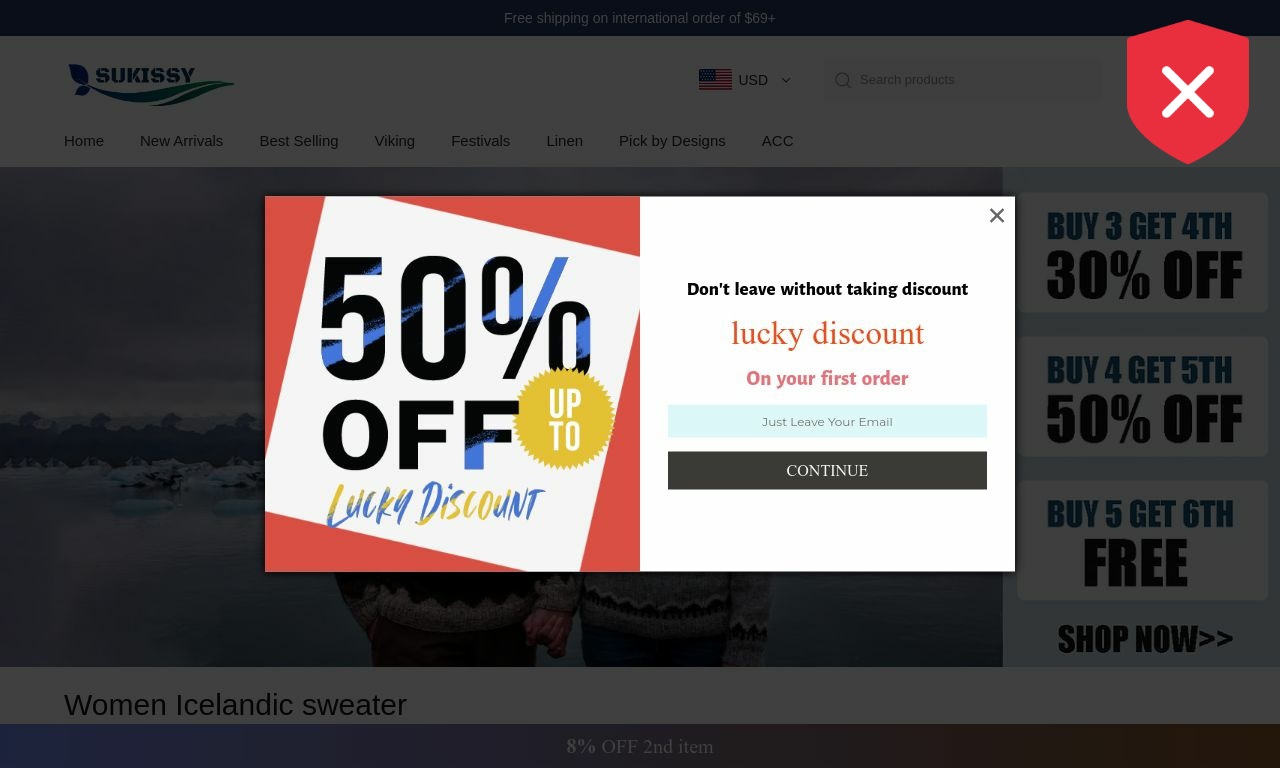Click the CONTINUE button
Image resolution: width=1280 pixels, height=768 pixels.
pos(827,471)
